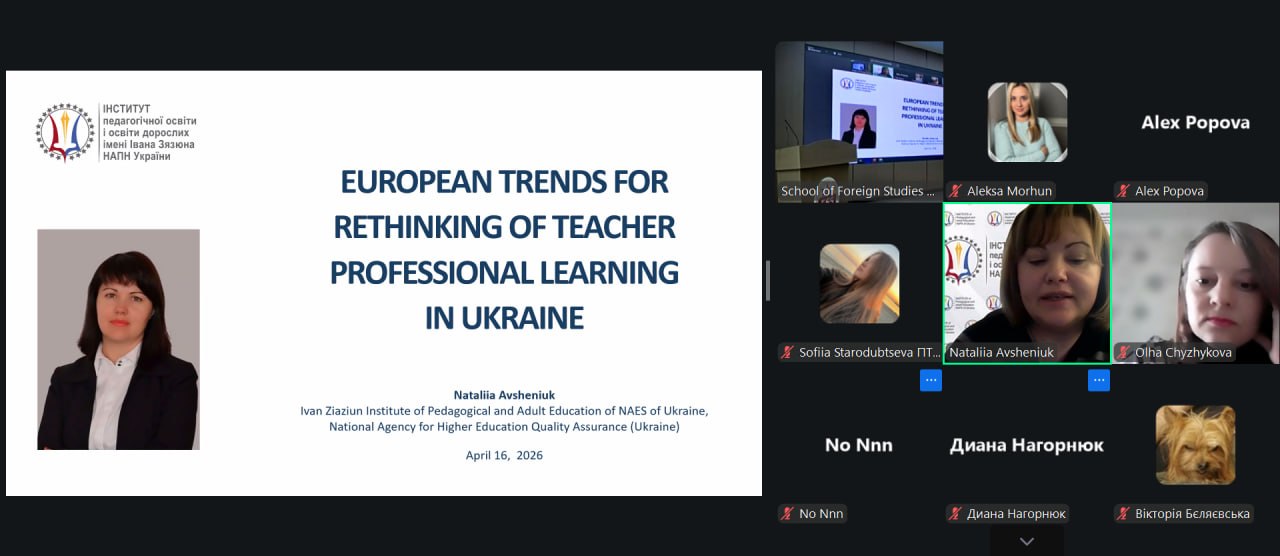Open more options below Sofiia Starodubtseva's tile

pos(931,380)
